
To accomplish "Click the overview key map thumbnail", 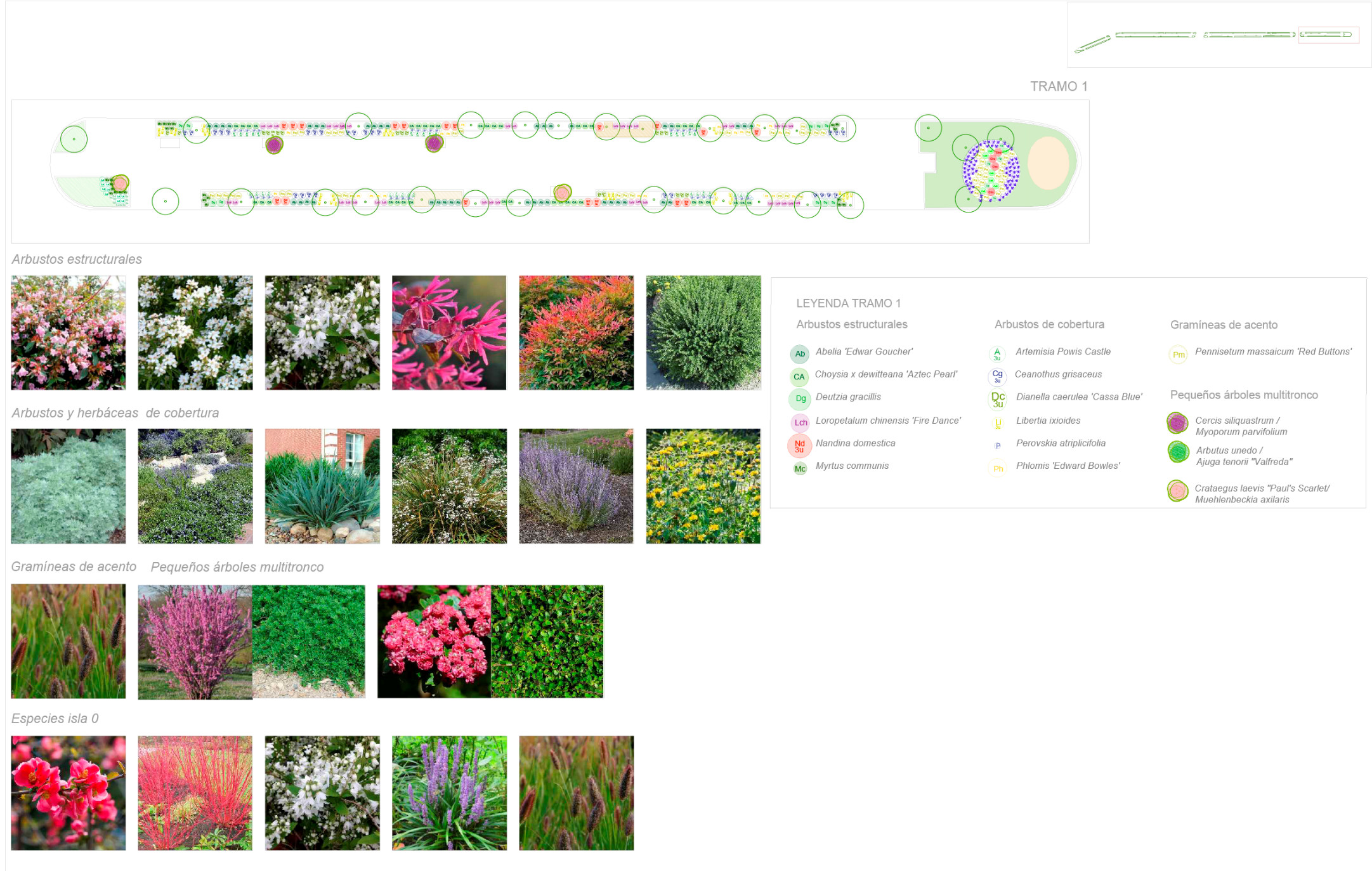I will pyautogui.click(x=1218, y=36).
